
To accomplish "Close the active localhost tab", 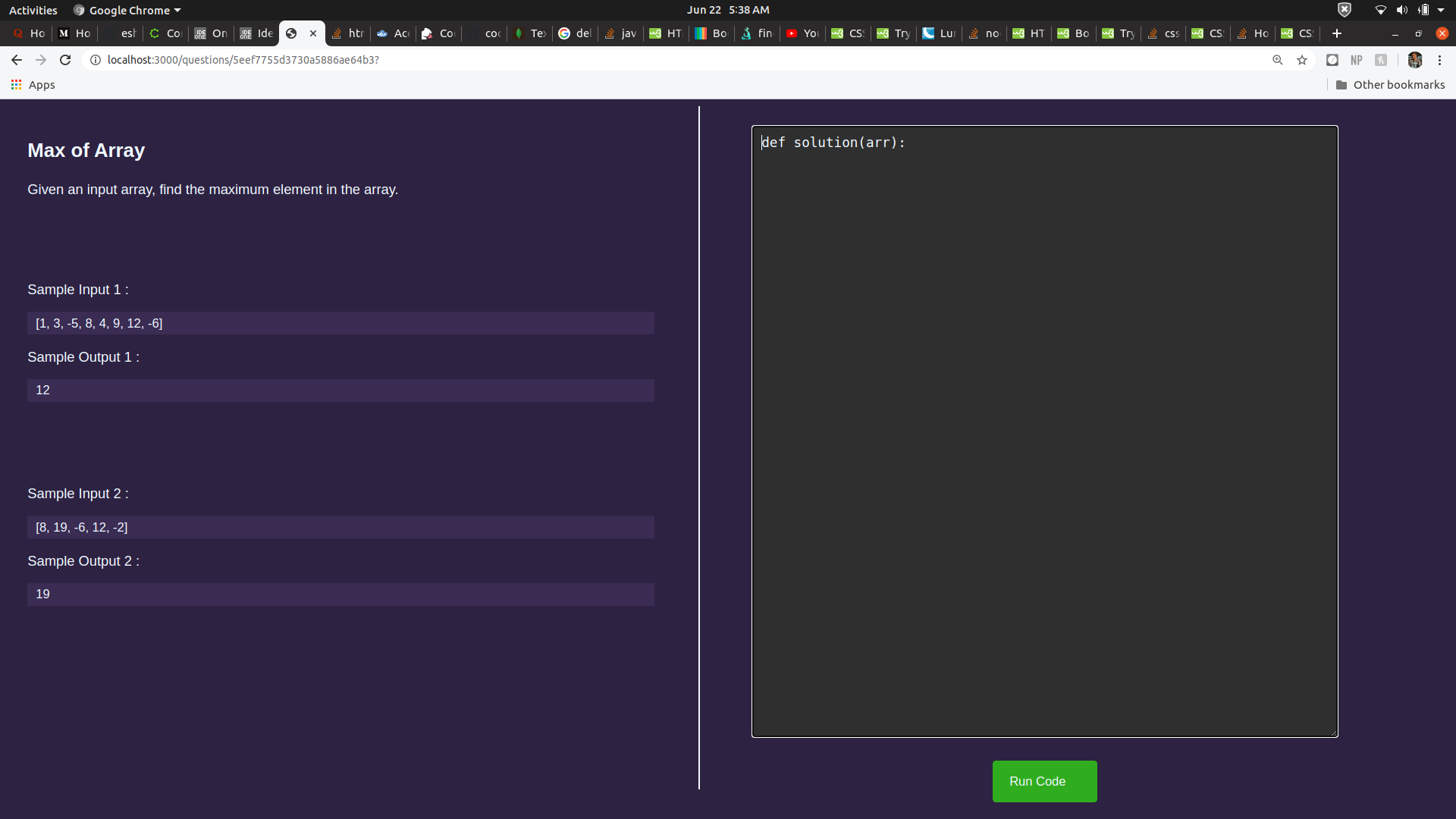I will [313, 33].
